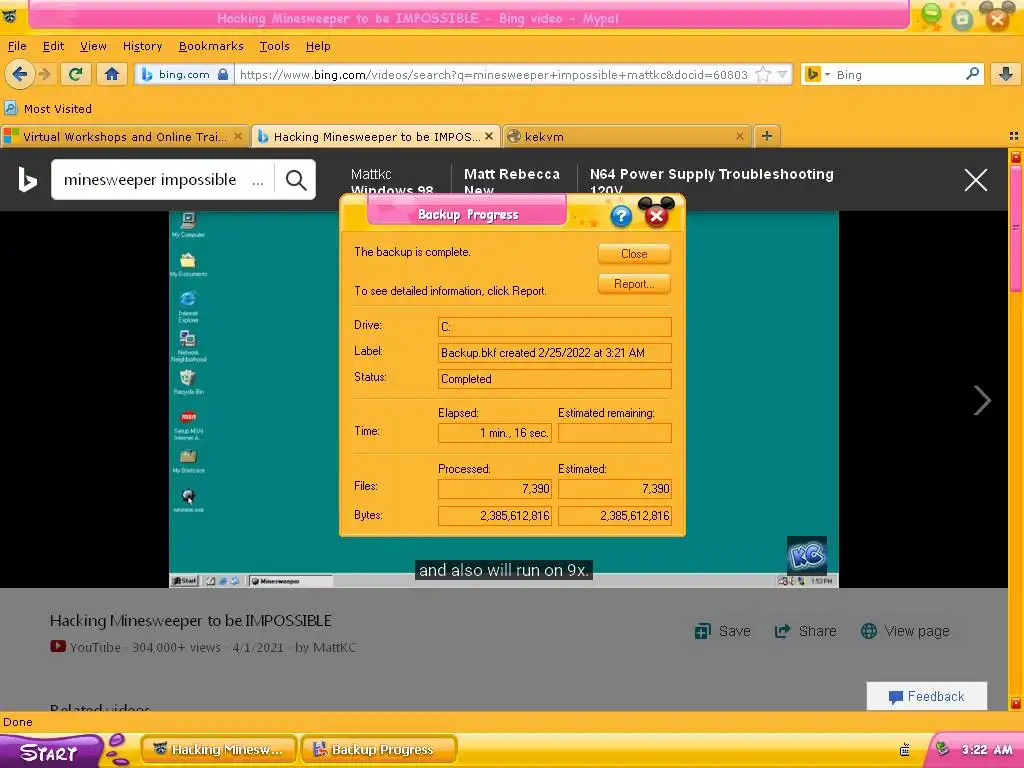Click the search bar magnifier icon
The width and height of the screenshot is (1024, 768).
click(972, 74)
